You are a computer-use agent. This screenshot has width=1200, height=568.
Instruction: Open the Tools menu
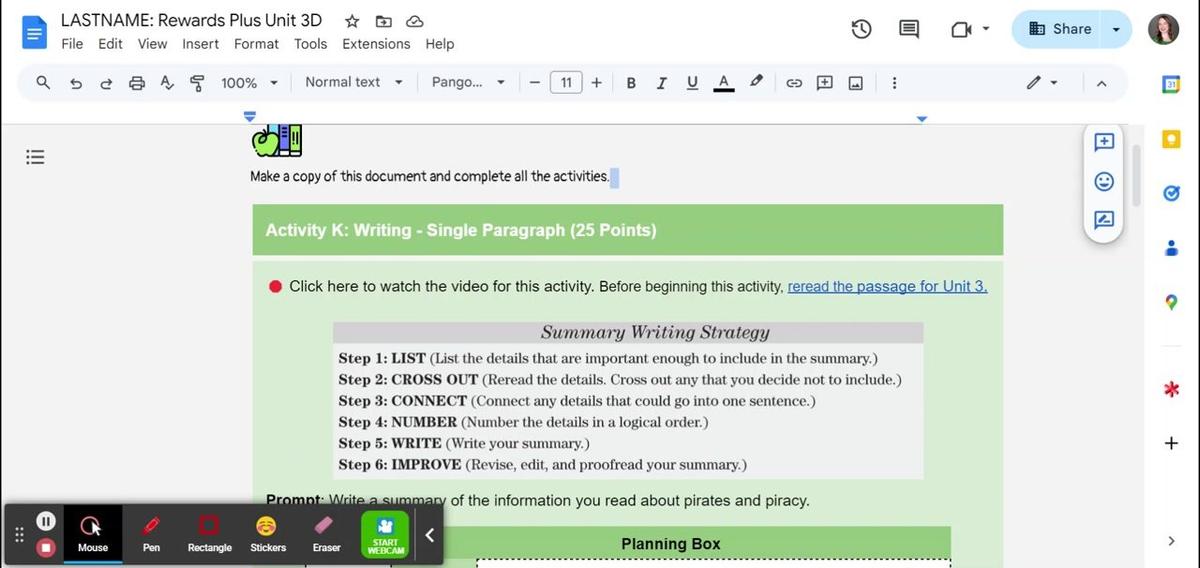point(310,44)
